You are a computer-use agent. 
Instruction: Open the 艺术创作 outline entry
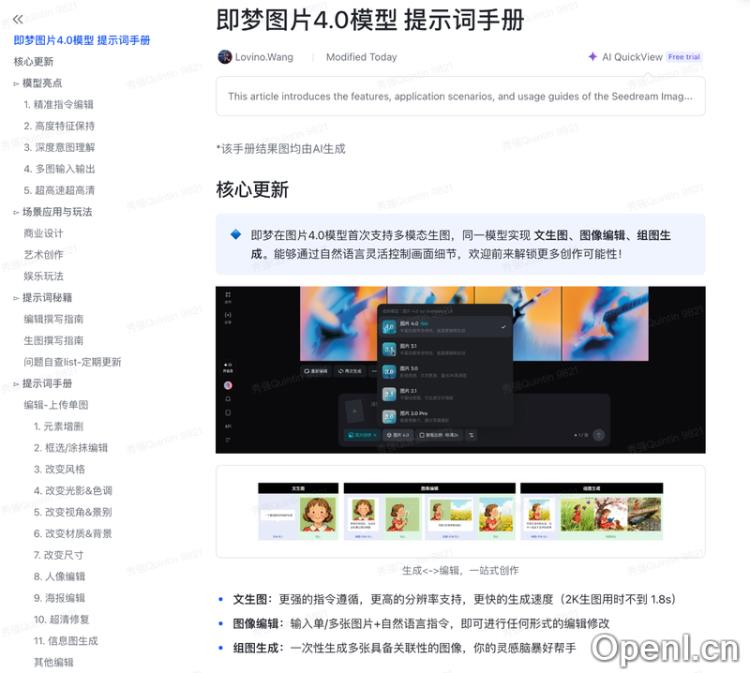(44, 255)
